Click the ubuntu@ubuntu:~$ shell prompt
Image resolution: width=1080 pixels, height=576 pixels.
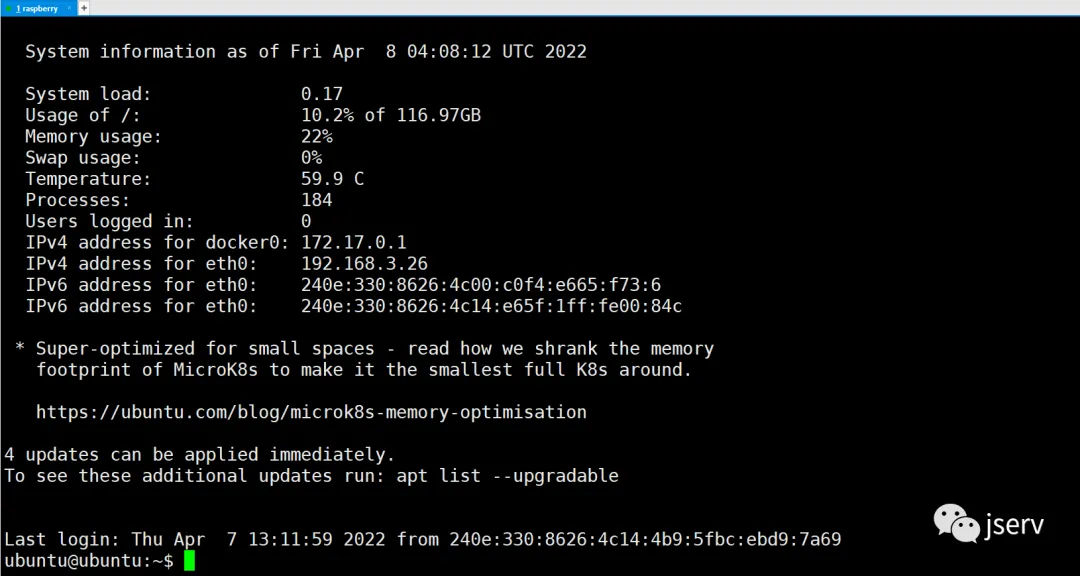pyautogui.click(x=89, y=561)
